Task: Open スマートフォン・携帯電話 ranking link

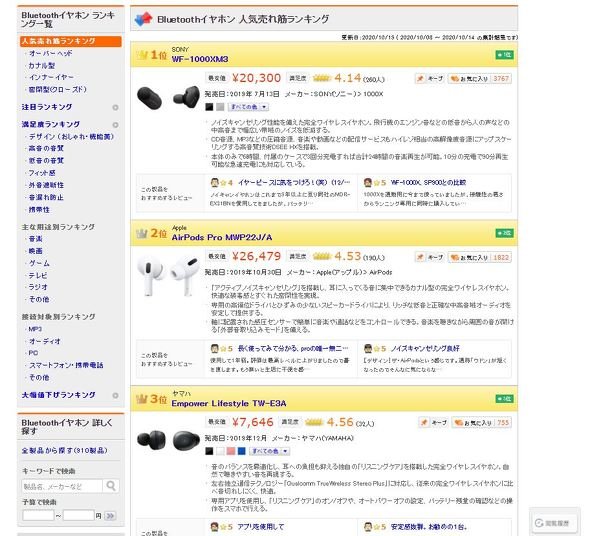Action: tap(66, 365)
